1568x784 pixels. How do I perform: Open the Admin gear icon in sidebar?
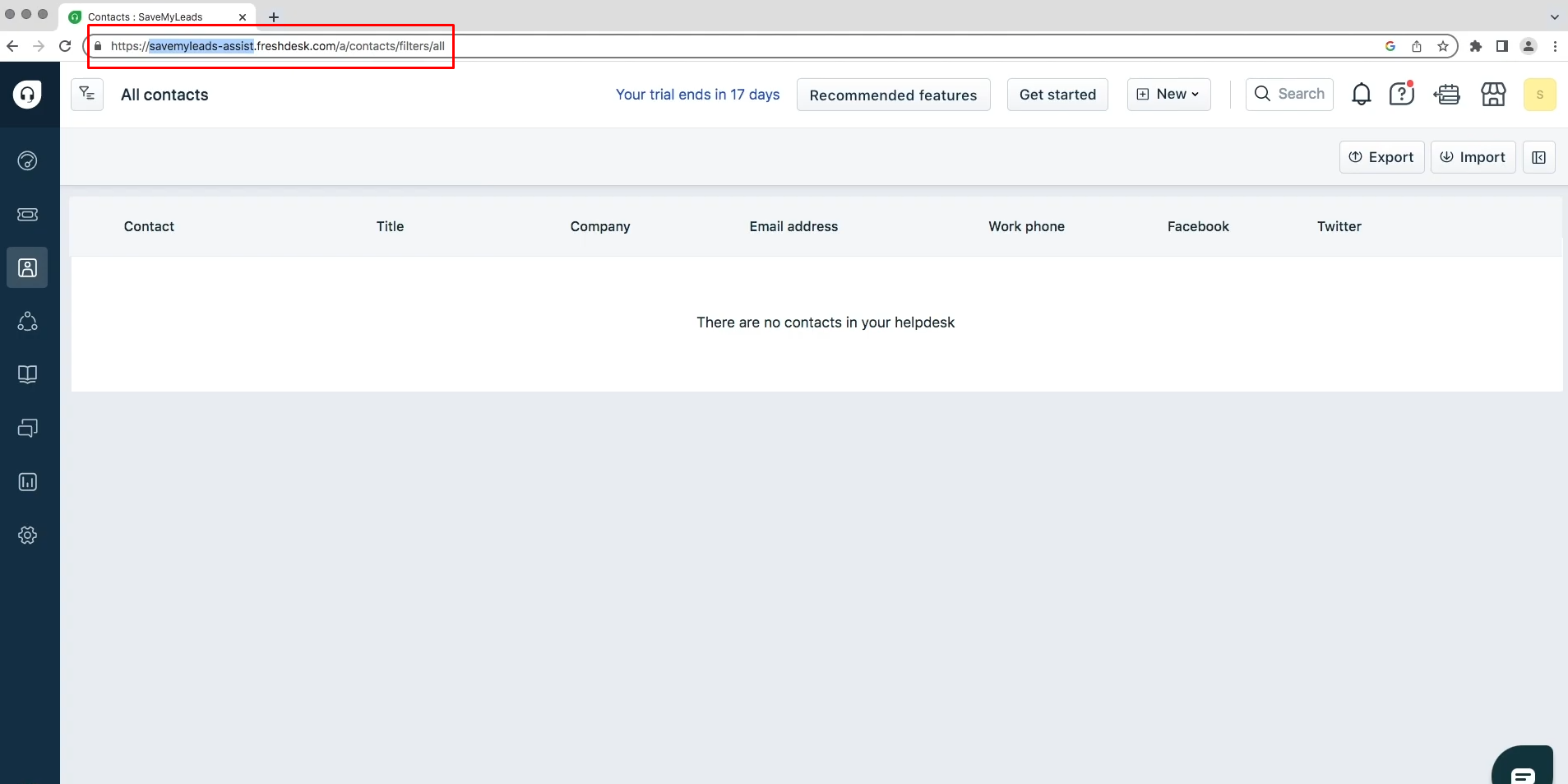click(x=27, y=536)
